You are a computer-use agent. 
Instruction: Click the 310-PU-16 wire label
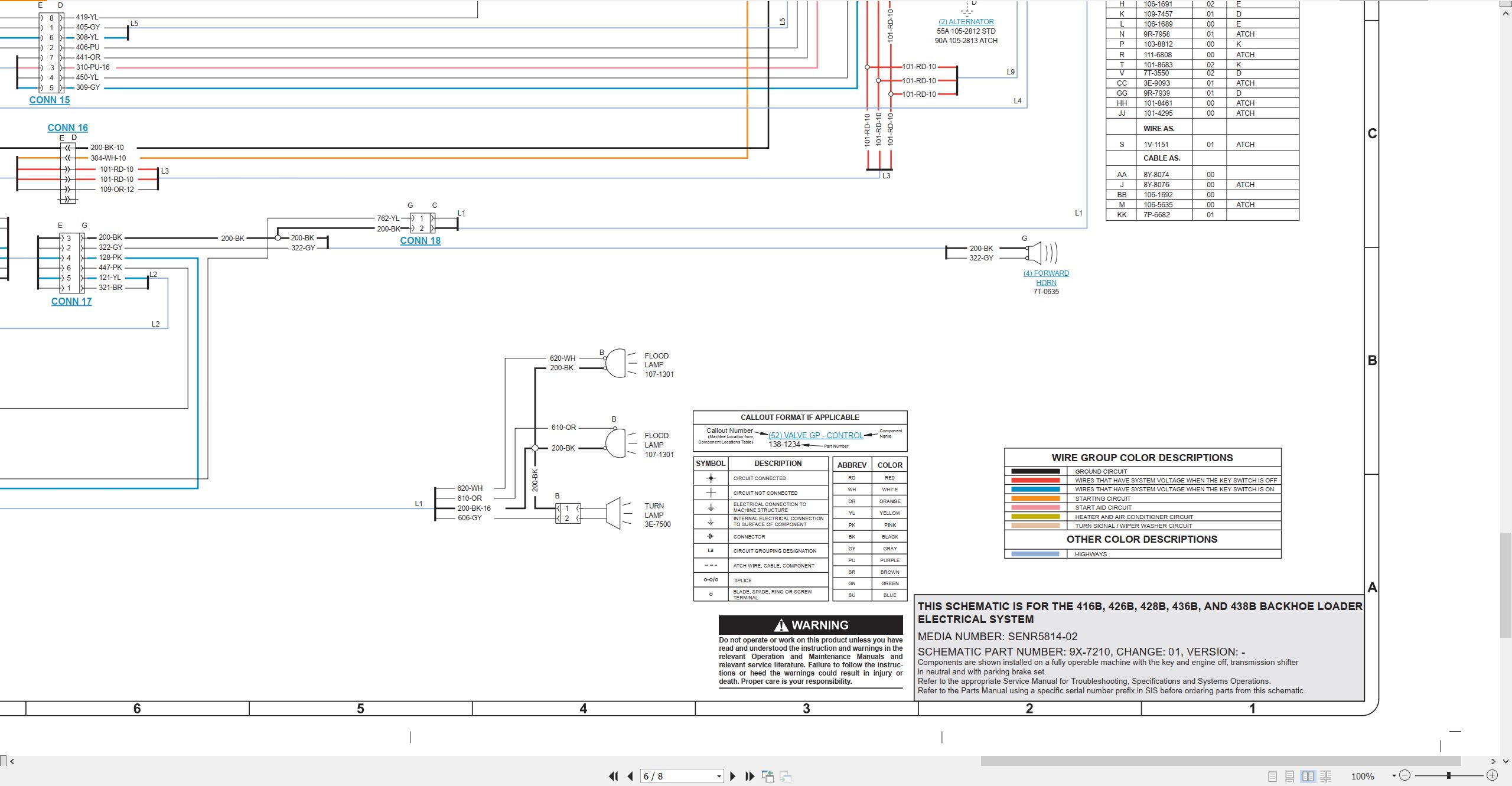[x=93, y=67]
